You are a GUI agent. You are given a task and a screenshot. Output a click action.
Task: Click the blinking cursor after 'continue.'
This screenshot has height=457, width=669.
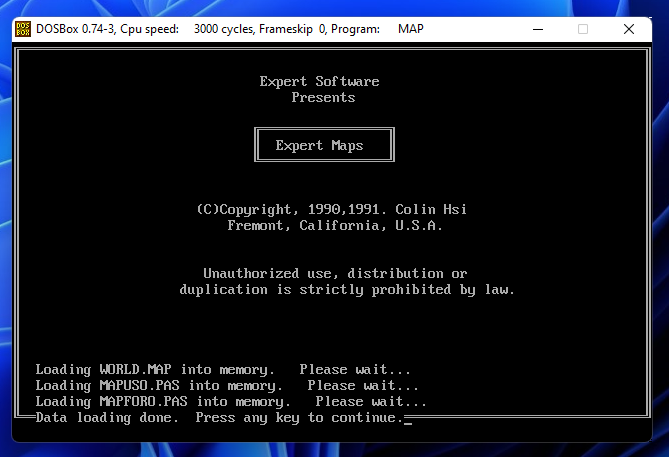408,419
